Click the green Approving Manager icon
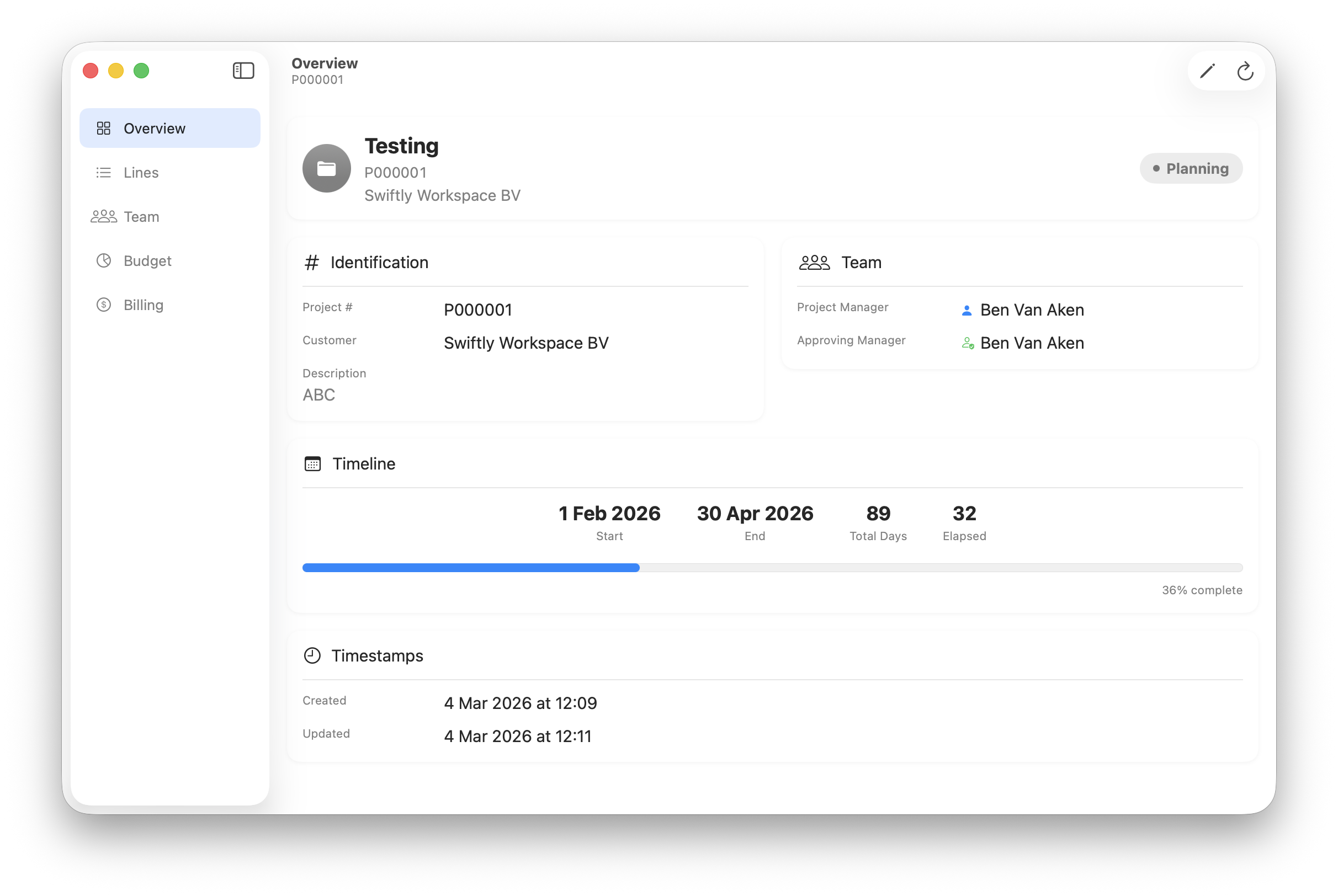This screenshot has width=1338, height=896. pos(967,343)
